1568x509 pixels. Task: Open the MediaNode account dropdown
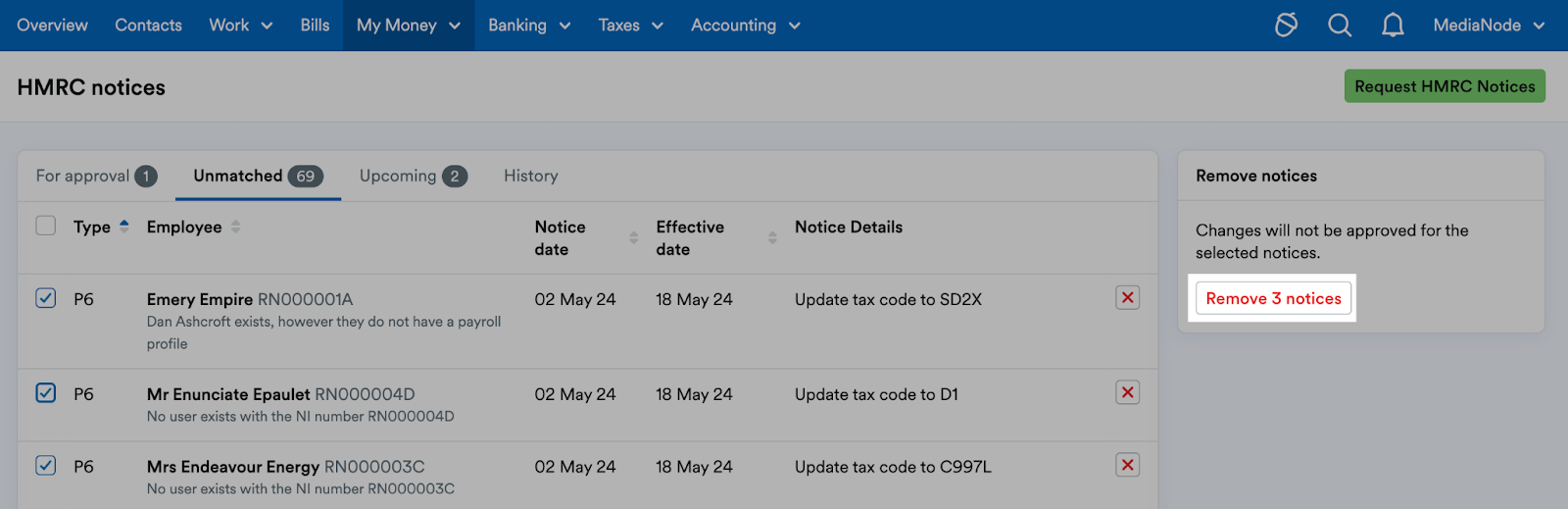pyautogui.click(x=1489, y=25)
